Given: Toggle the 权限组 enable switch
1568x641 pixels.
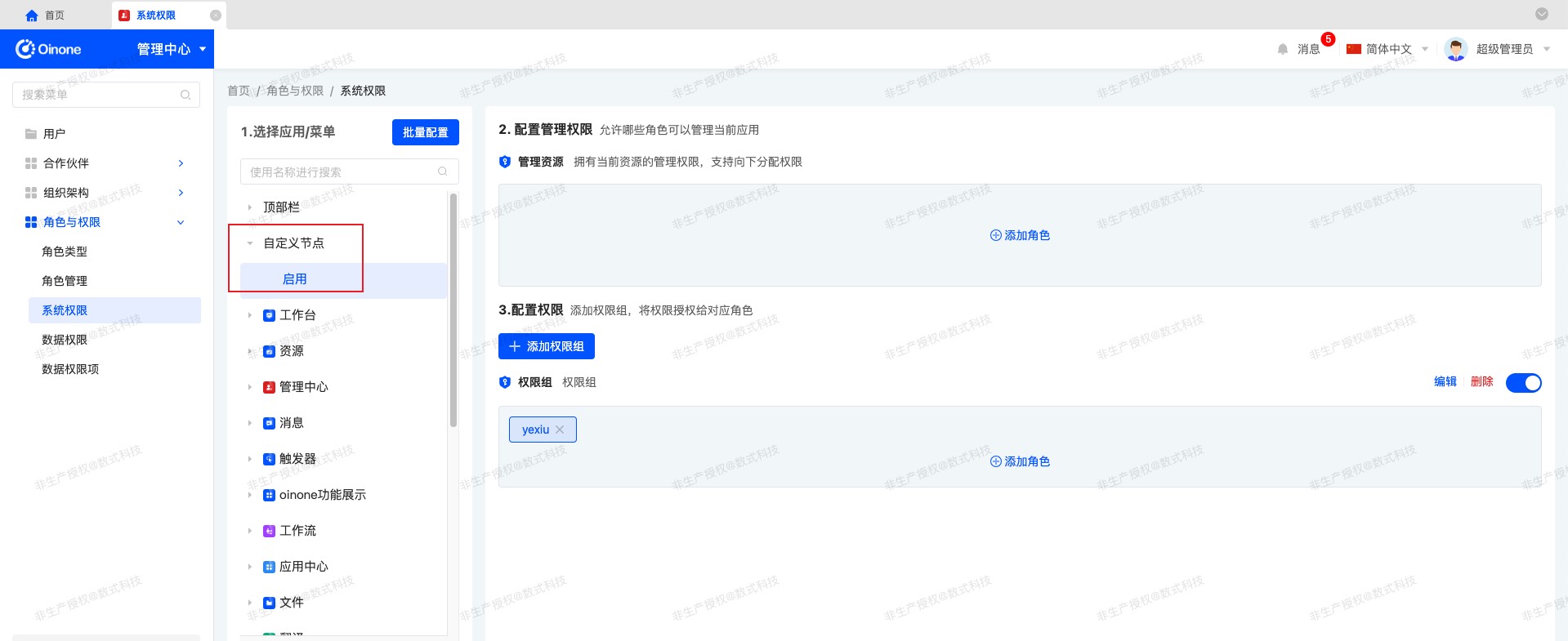Looking at the screenshot, I should [1524, 383].
